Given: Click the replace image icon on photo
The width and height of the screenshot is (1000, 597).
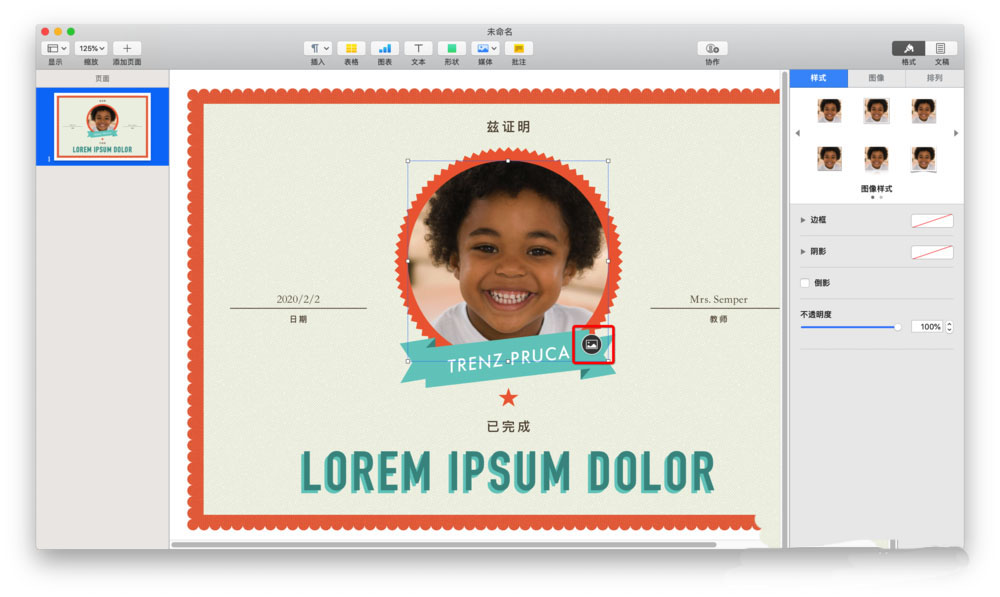Looking at the screenshot, I should point(592,344).
